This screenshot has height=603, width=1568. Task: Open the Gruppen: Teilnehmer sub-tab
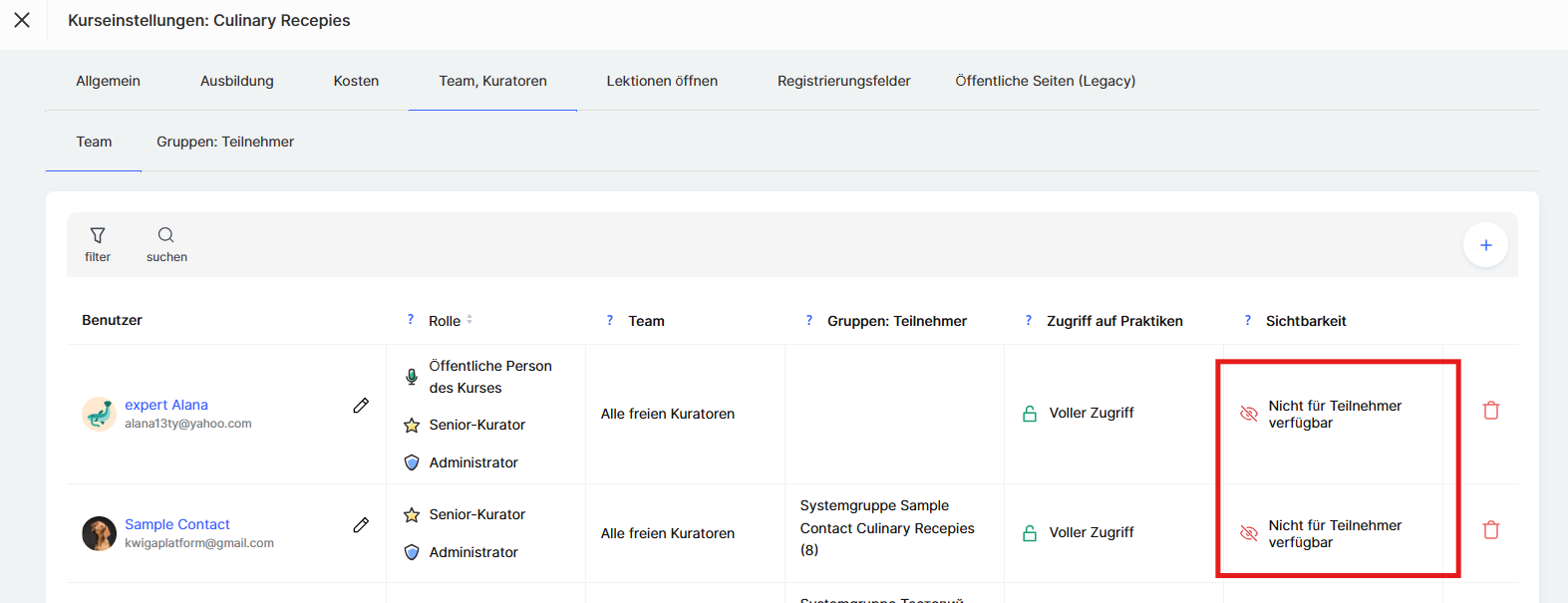click(x=225, y=142)
